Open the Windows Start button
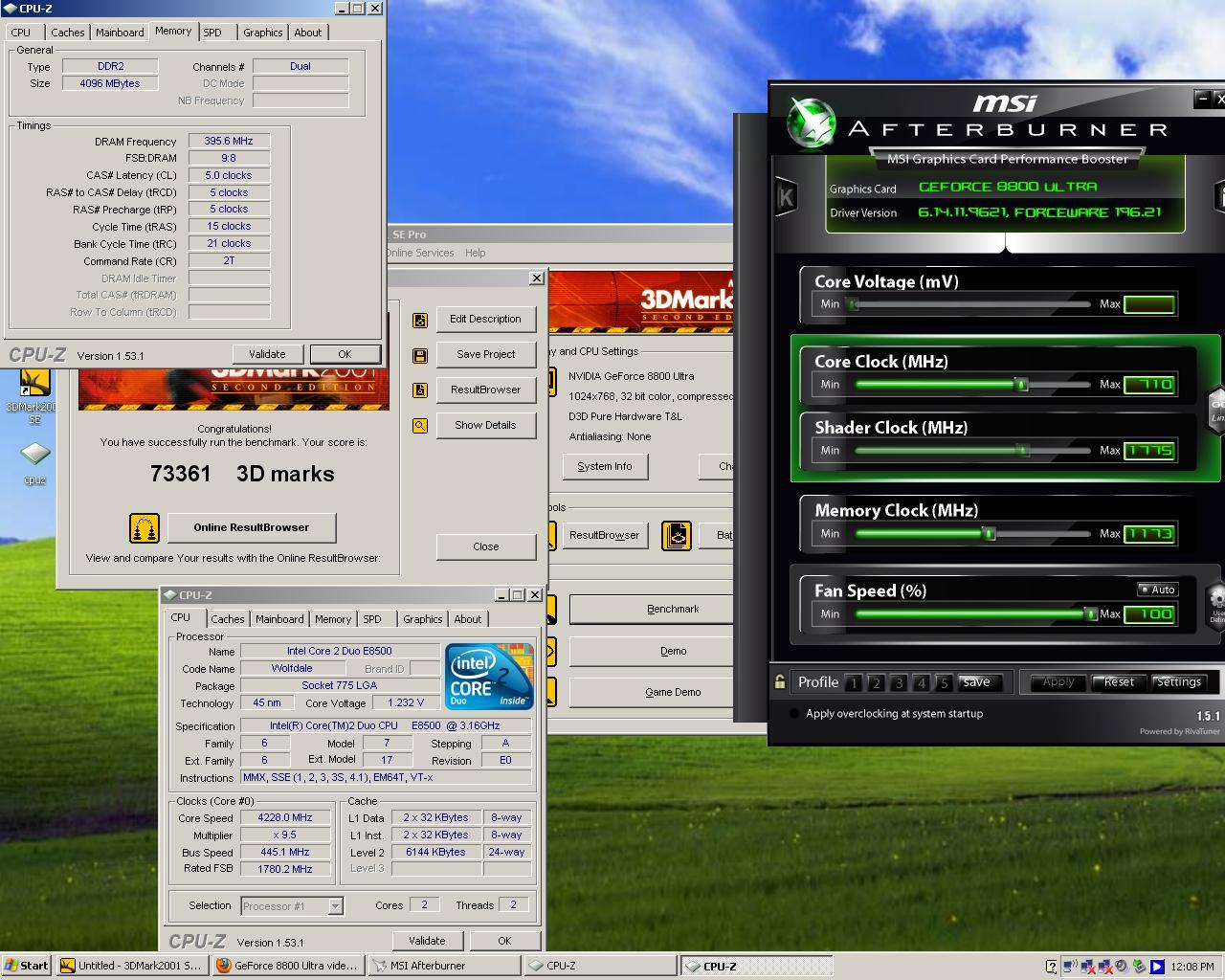 click(x=27, y=966)
